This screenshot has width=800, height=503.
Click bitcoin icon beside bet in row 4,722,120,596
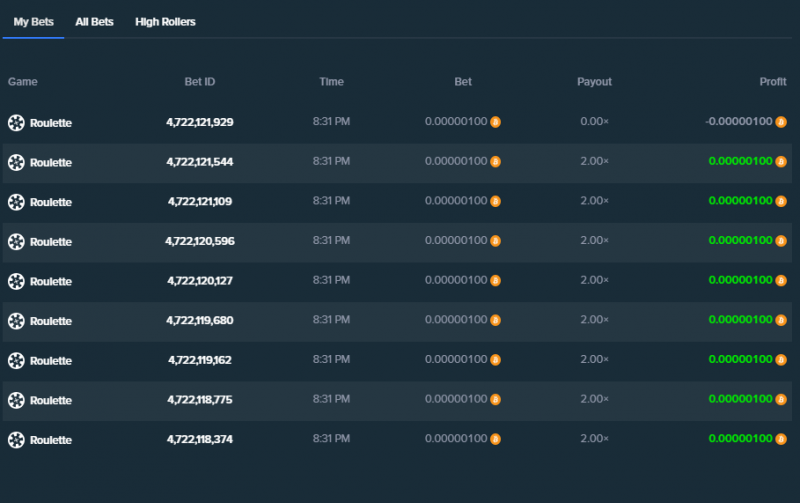(x=495, y=241)
